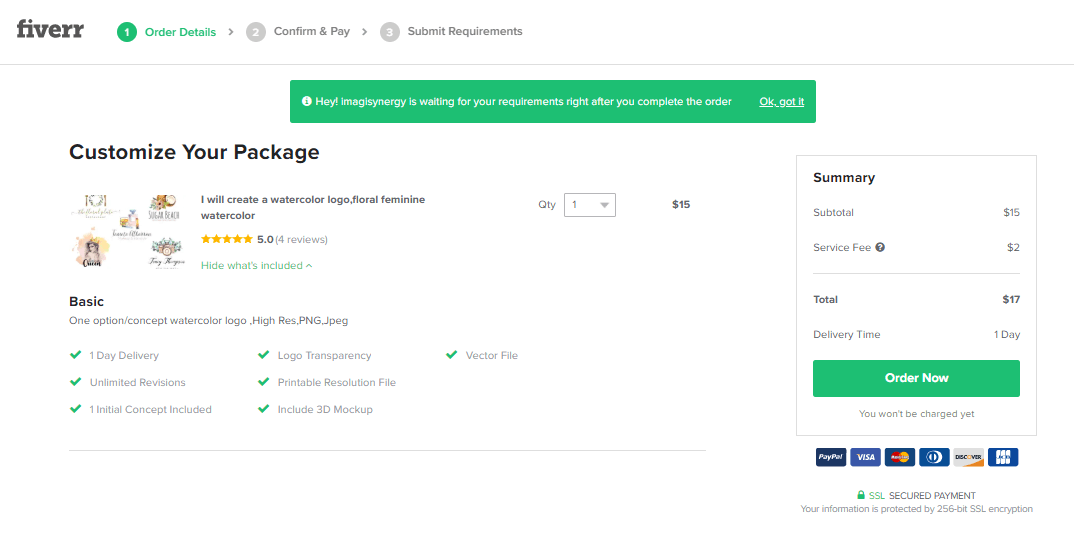Click the gig logo samples thumbnail
1074x560 pixels.
click(x=128, y=231)
